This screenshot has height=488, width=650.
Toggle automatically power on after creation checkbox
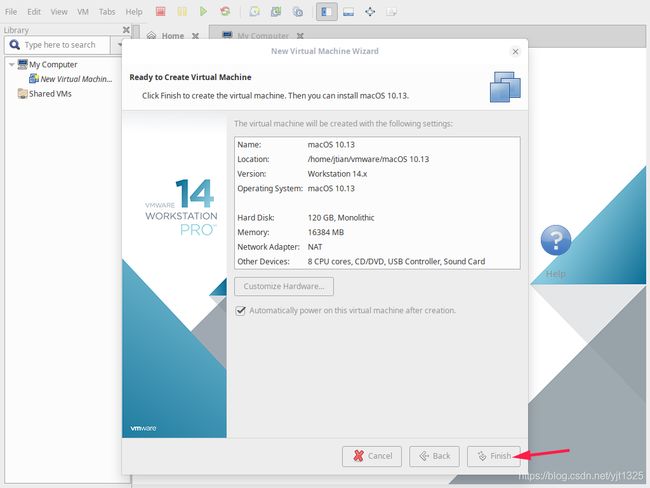coord(240,311)
